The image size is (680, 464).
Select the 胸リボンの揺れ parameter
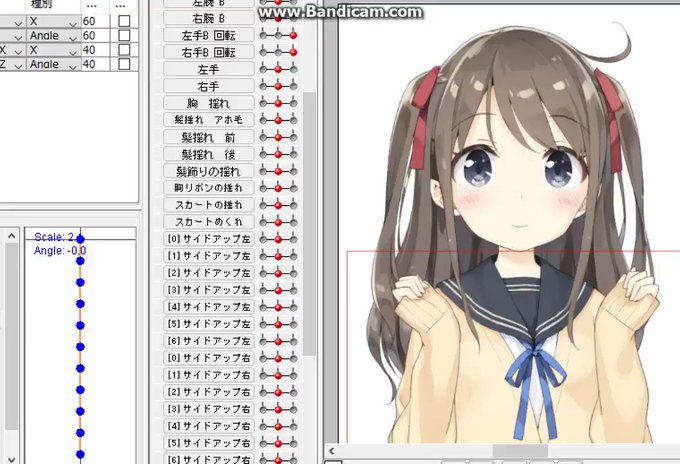[209, 188]
